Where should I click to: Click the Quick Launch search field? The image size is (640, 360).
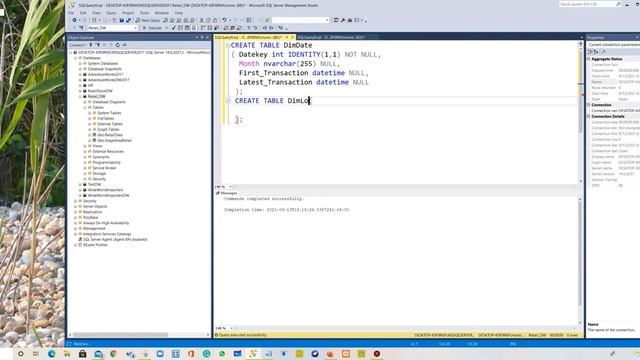click(x=590, y=4)
